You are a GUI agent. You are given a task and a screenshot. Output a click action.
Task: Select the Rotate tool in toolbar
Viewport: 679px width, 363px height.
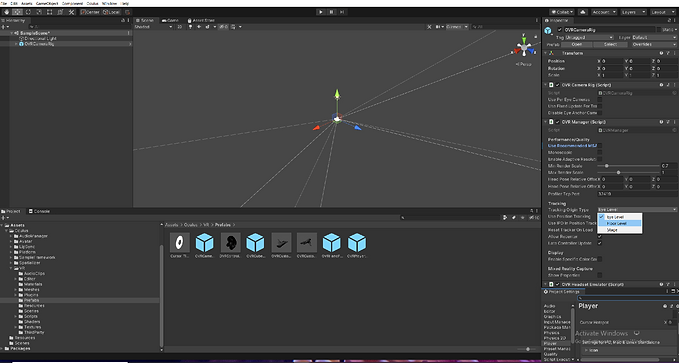point(28,12)
